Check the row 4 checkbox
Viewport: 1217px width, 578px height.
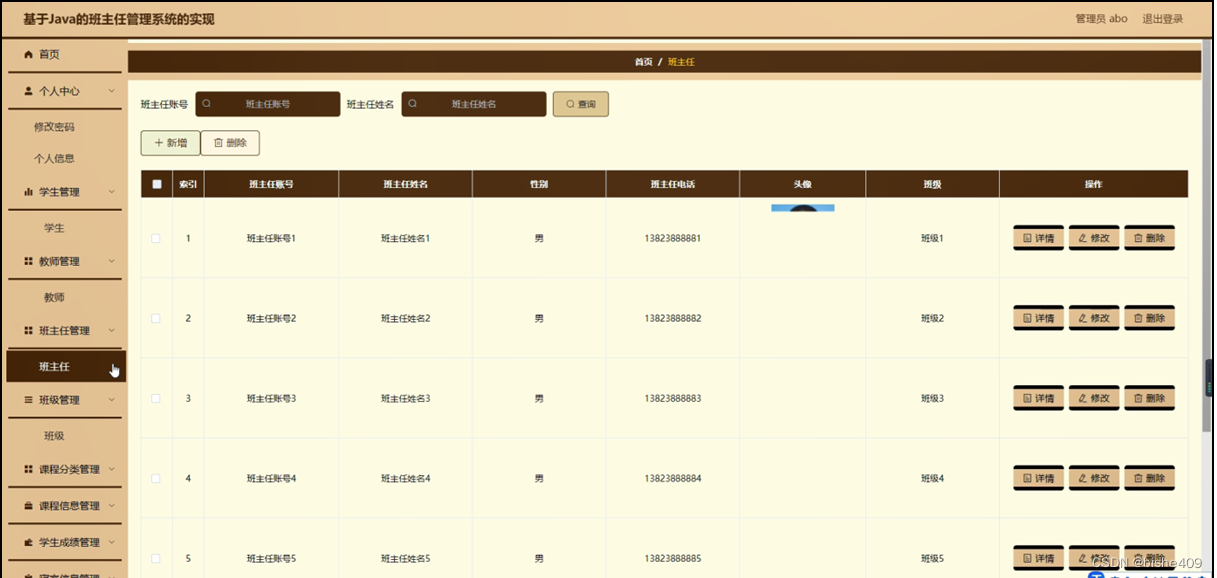[155, 478]
